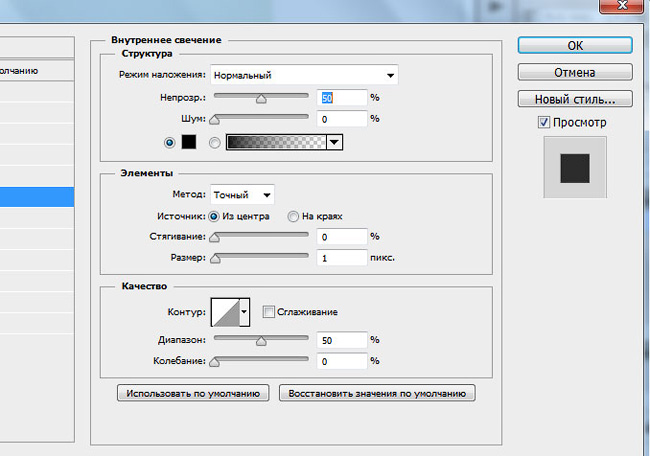Click the OK button

(x=575, y=45)
